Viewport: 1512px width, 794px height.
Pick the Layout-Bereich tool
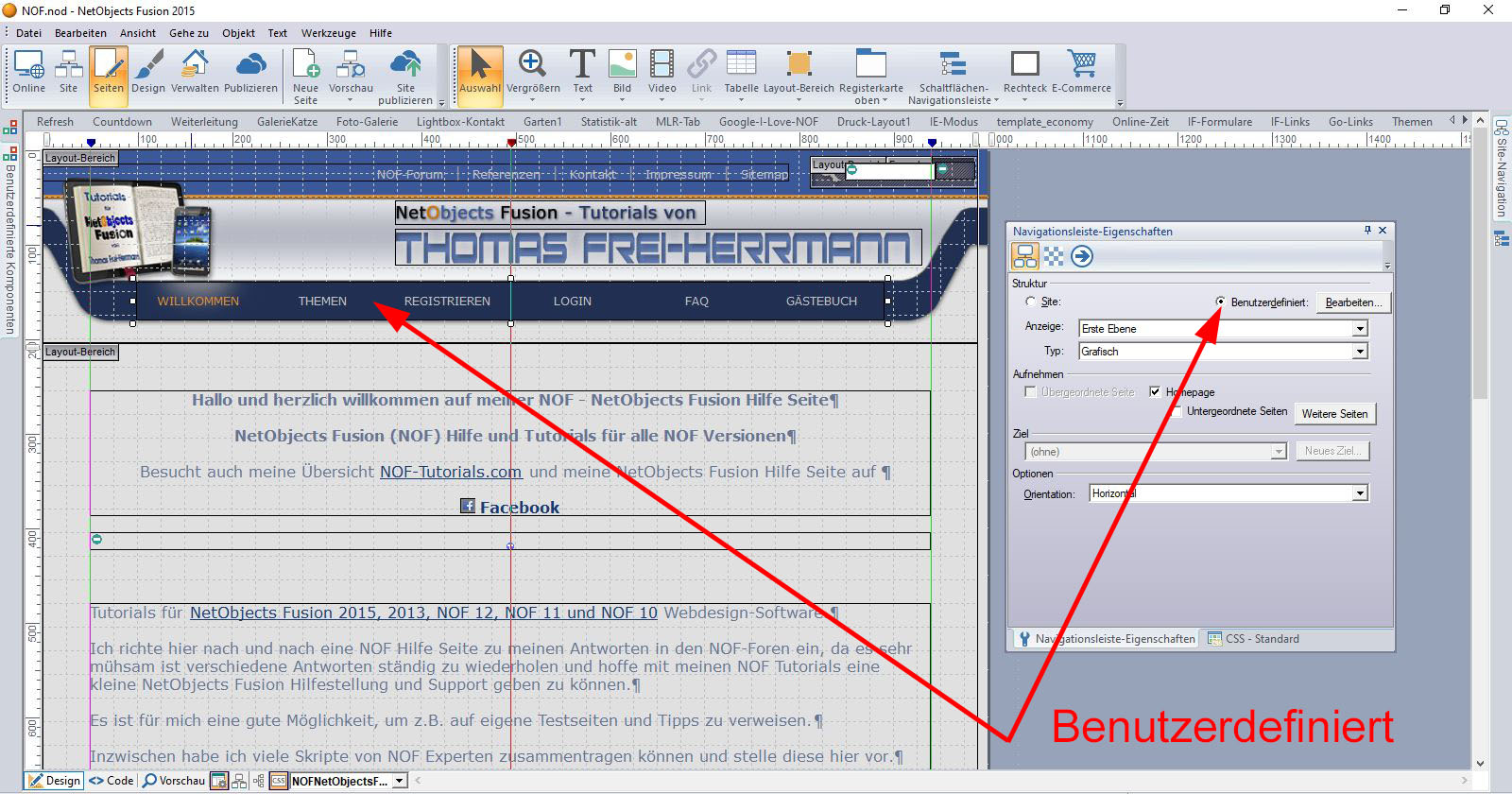pos(799,74)
